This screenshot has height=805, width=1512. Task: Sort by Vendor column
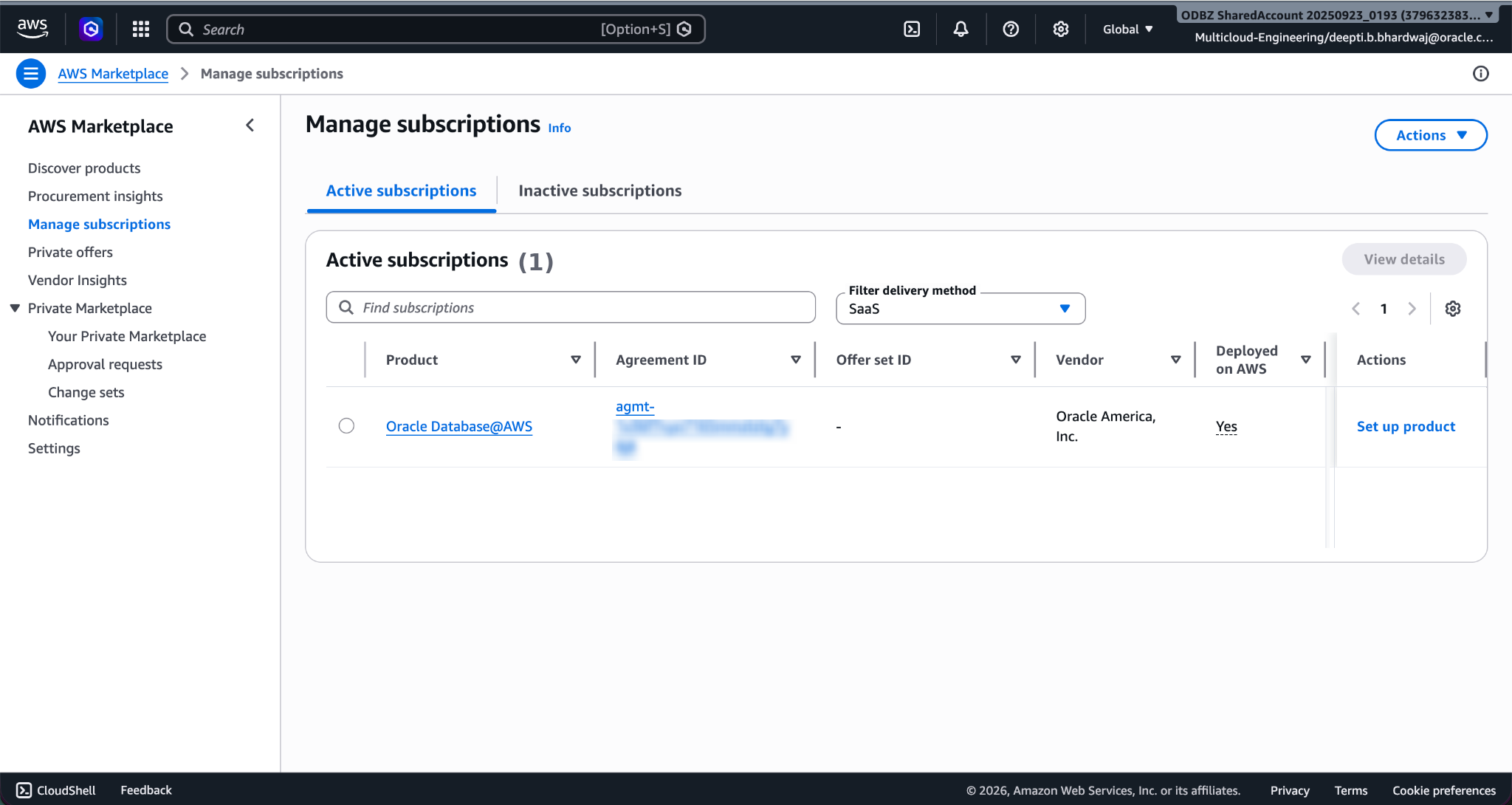coord(1175,360)
